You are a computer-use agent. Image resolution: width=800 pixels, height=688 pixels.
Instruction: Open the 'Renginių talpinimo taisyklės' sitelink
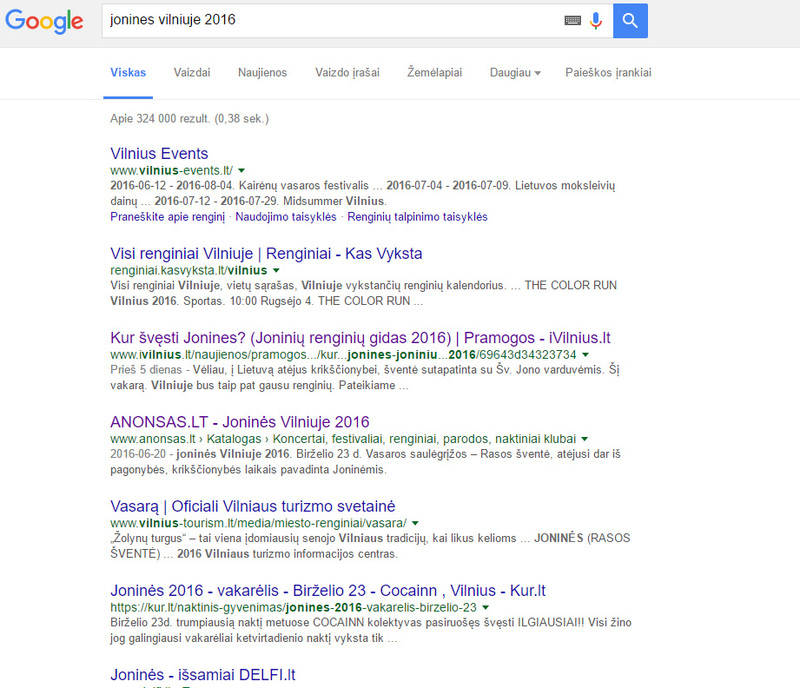pos(417,217)
